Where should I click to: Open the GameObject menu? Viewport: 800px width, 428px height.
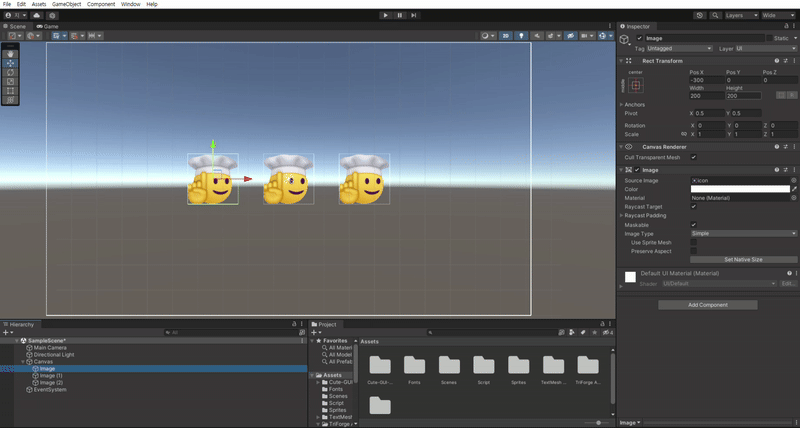pyautogui.click(x=66, y=4)
